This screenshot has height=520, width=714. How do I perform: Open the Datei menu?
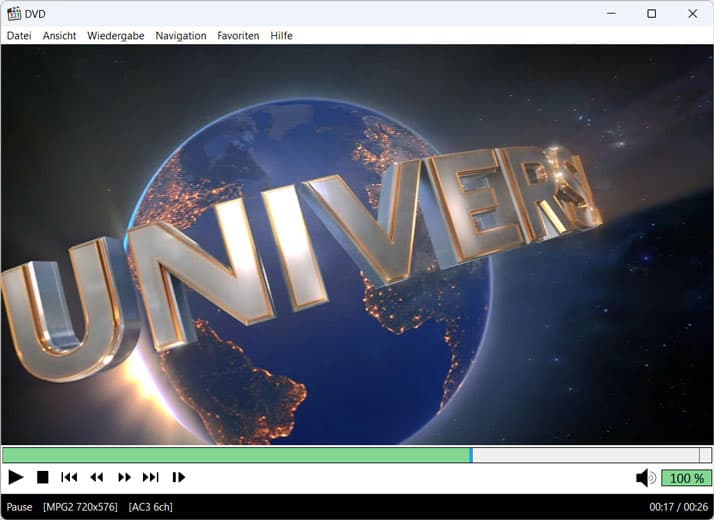tap(19, 36)
